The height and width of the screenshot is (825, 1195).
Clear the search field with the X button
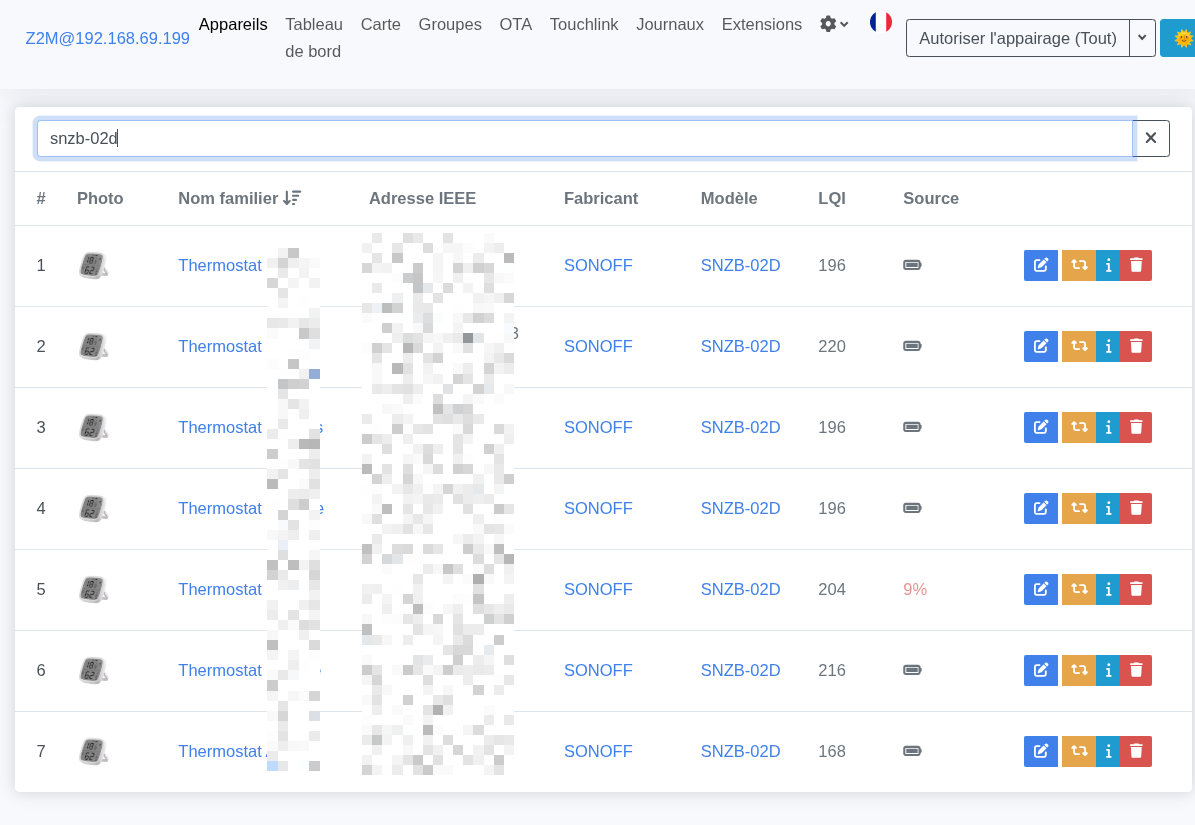pyautogui.click(x=1151, y=138)
